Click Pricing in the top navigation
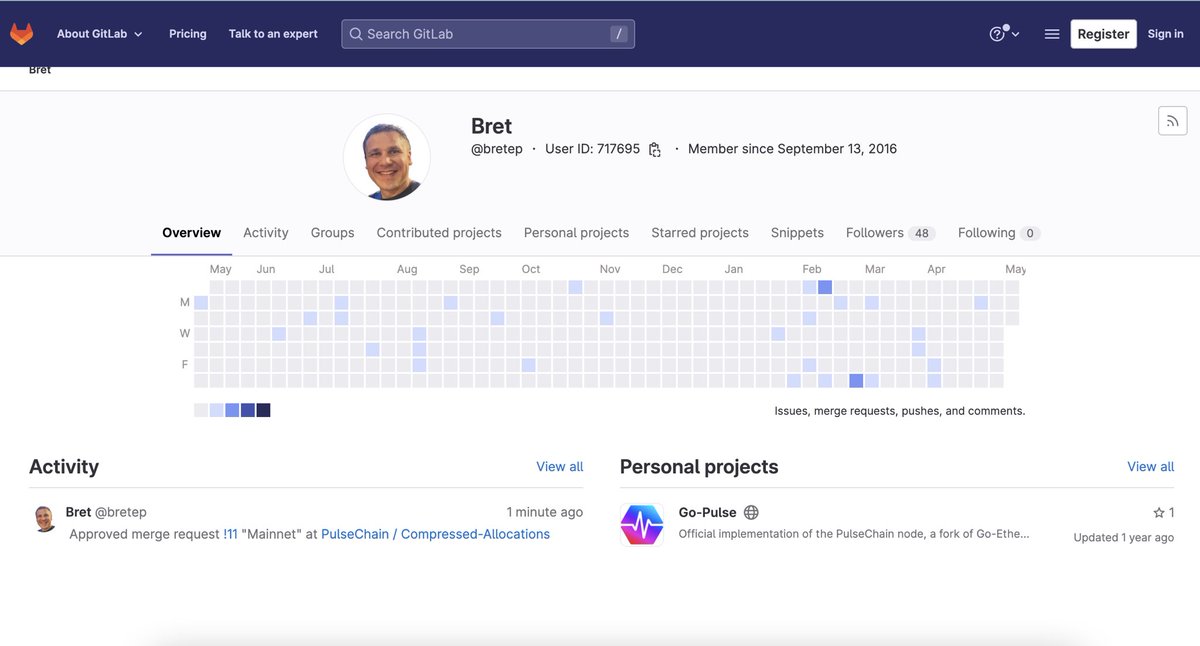This screenshot has height=646, width=1200. pyautogui.click(x=187, y=33)
